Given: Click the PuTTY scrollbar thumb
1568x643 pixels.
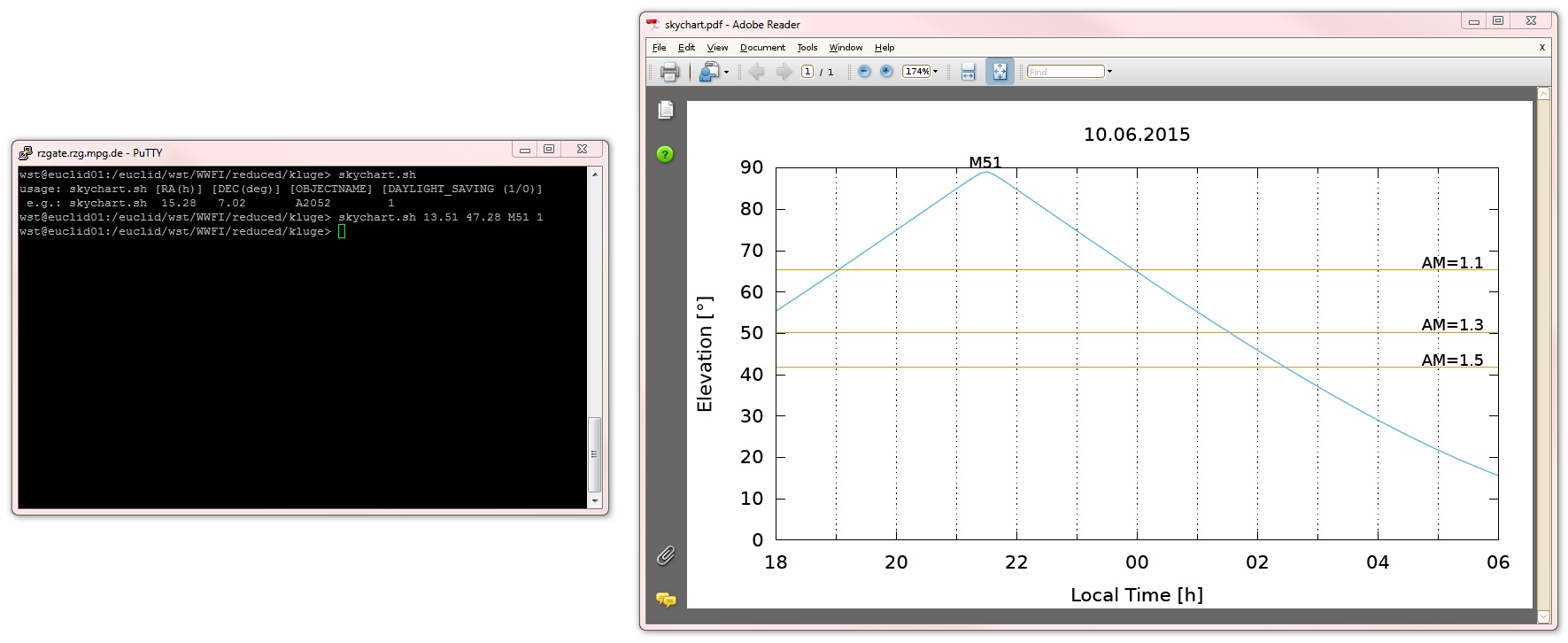Looking at the screenshot, I should tap(595, 454).
